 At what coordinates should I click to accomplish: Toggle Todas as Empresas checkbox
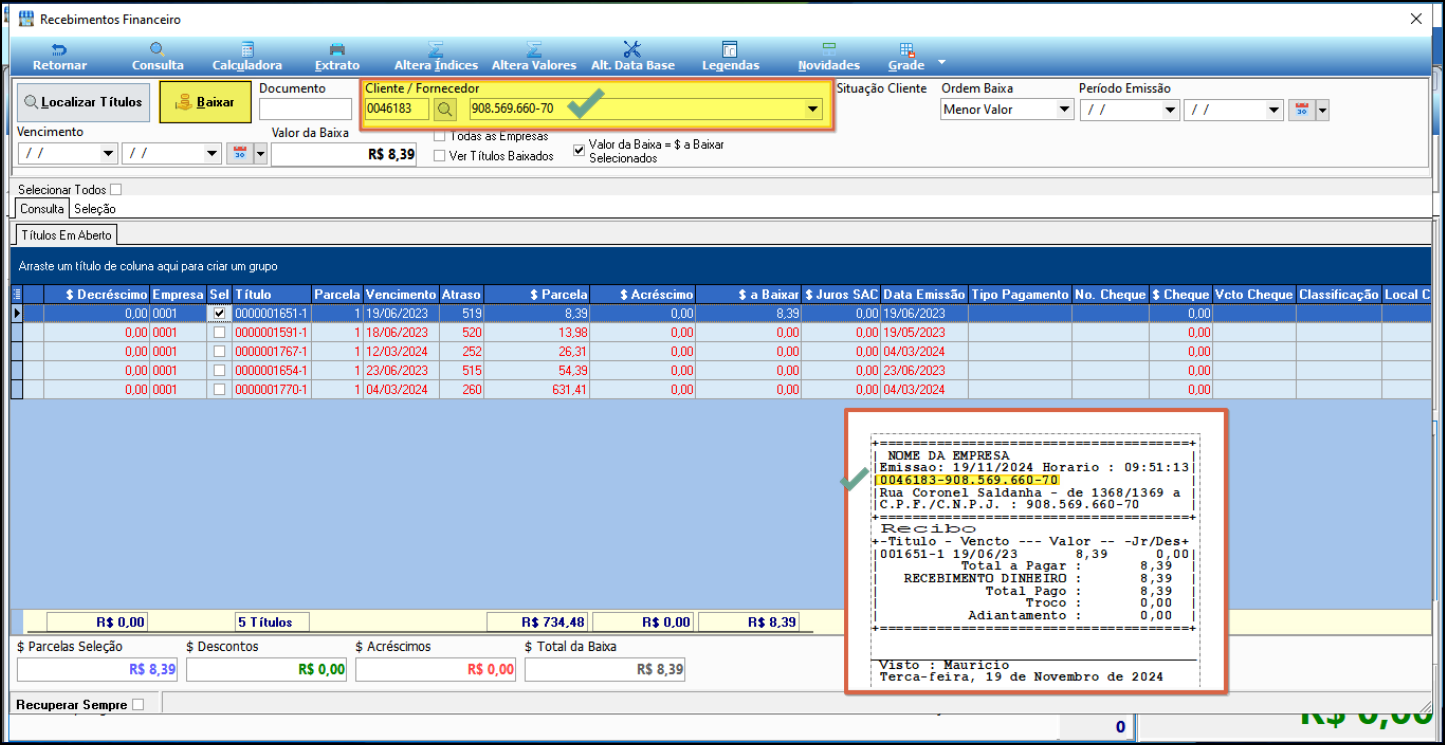click(439, 136)
